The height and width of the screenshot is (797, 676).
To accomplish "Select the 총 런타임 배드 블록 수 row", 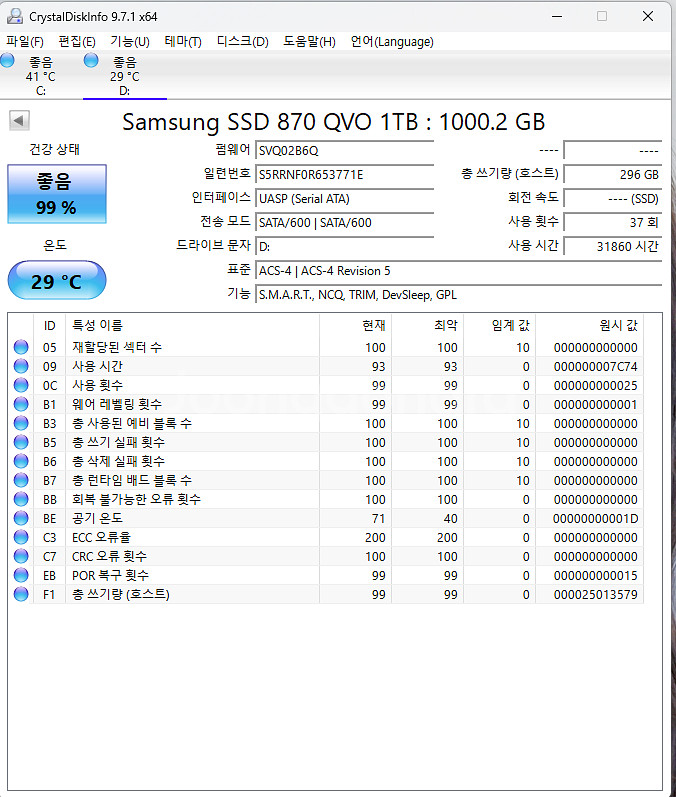I will click(x=326, y=480).
